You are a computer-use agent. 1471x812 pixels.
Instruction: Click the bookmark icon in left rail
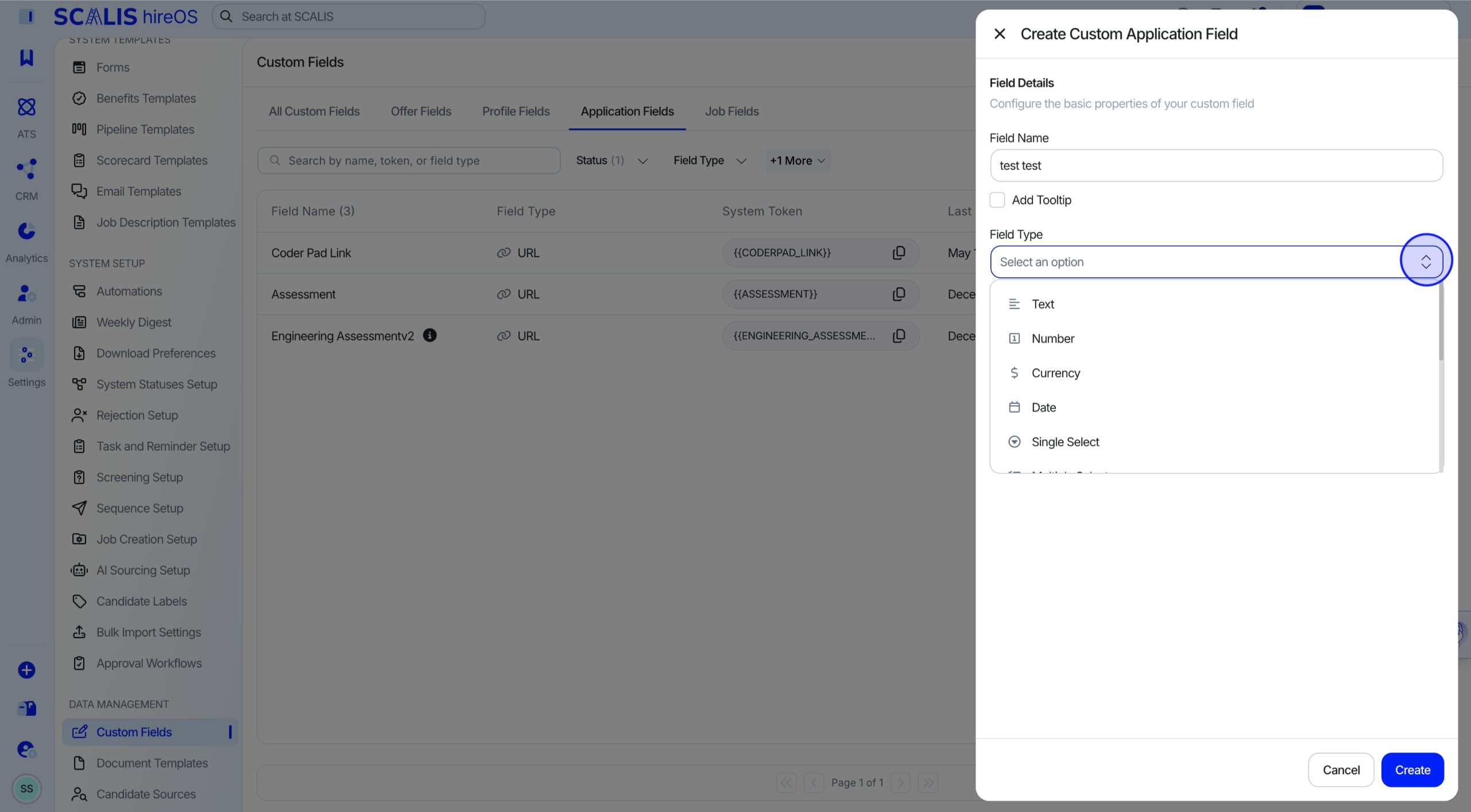click(26, 57)
